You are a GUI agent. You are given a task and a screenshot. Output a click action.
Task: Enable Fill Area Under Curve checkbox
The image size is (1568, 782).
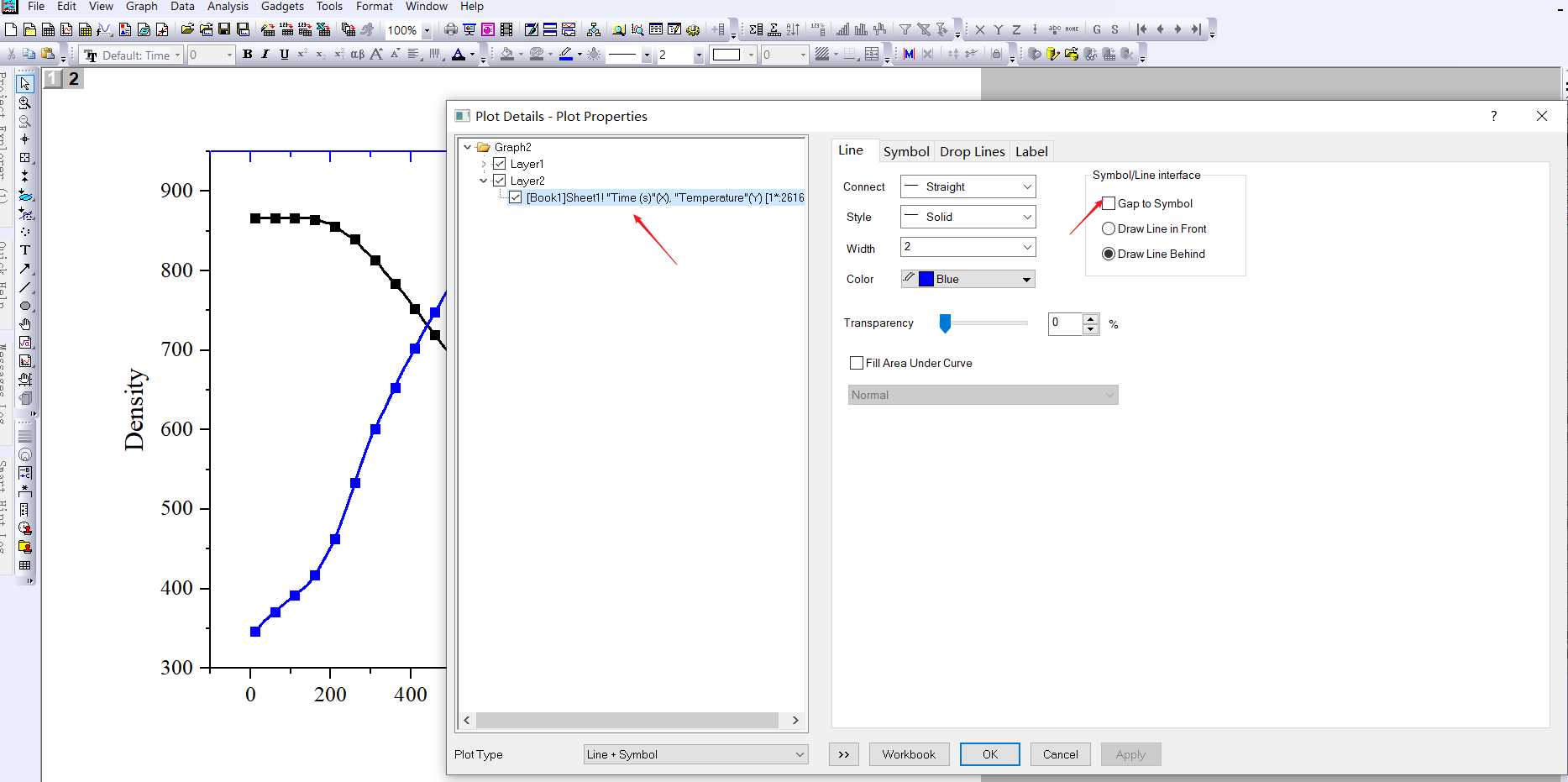pos(857,363)
